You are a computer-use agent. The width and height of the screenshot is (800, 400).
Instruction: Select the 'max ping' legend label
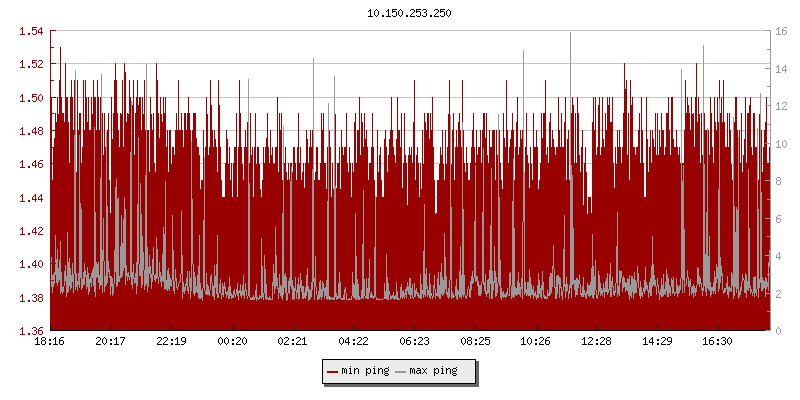(x=433, y=372)
